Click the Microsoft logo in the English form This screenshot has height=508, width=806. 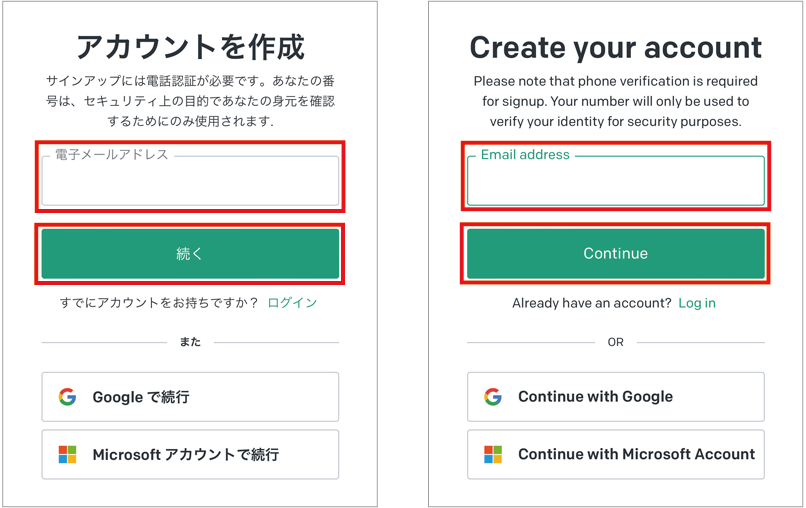[x=493, y=455]
